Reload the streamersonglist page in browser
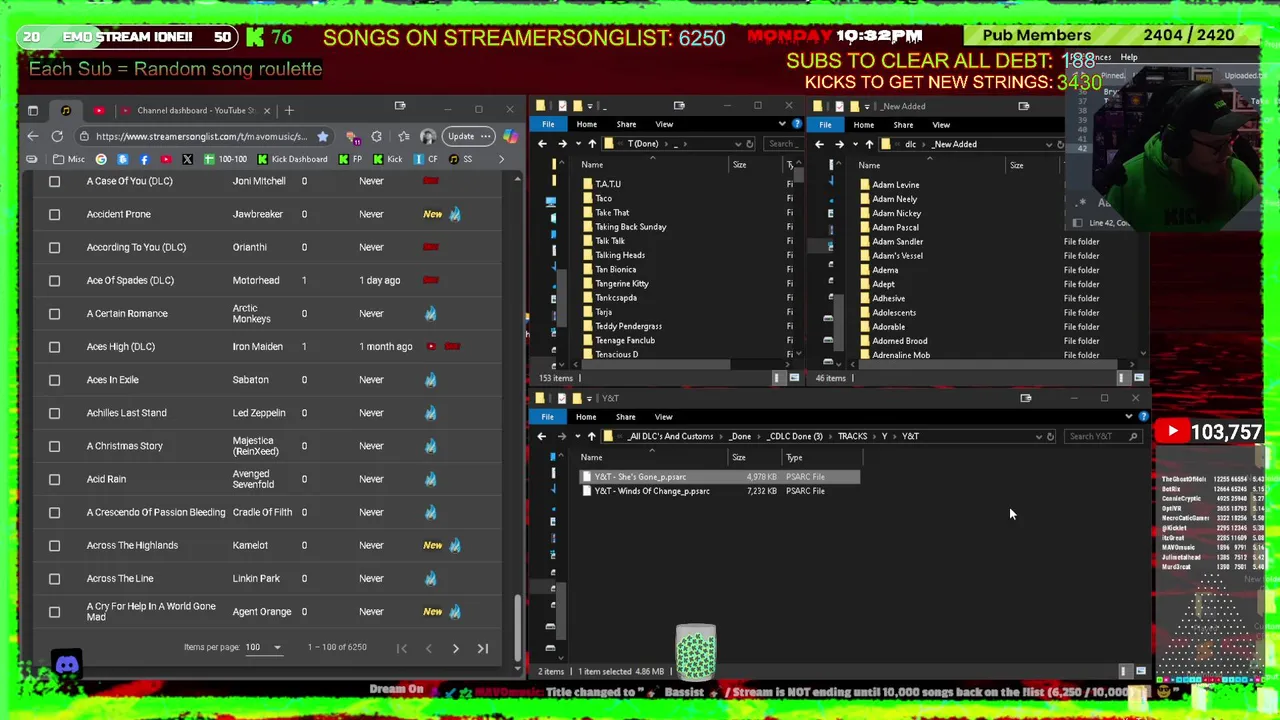The height and width of the screenshot is (720, 1280). 57,136
